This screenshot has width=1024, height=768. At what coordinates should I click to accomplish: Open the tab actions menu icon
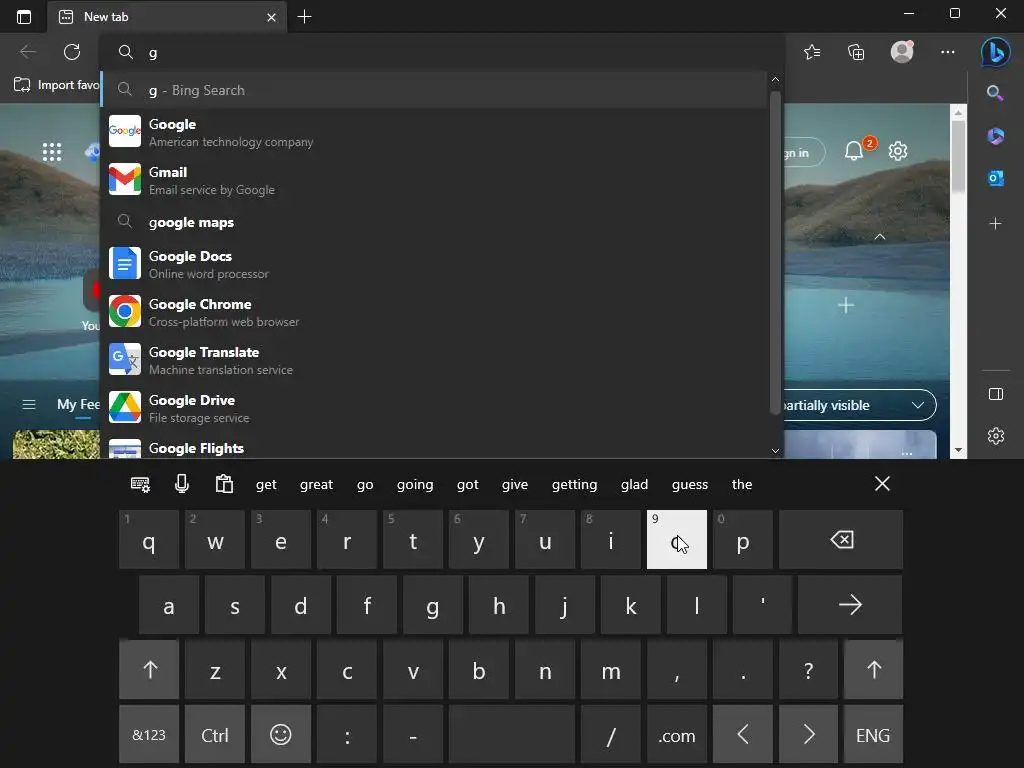coord(24,17)
